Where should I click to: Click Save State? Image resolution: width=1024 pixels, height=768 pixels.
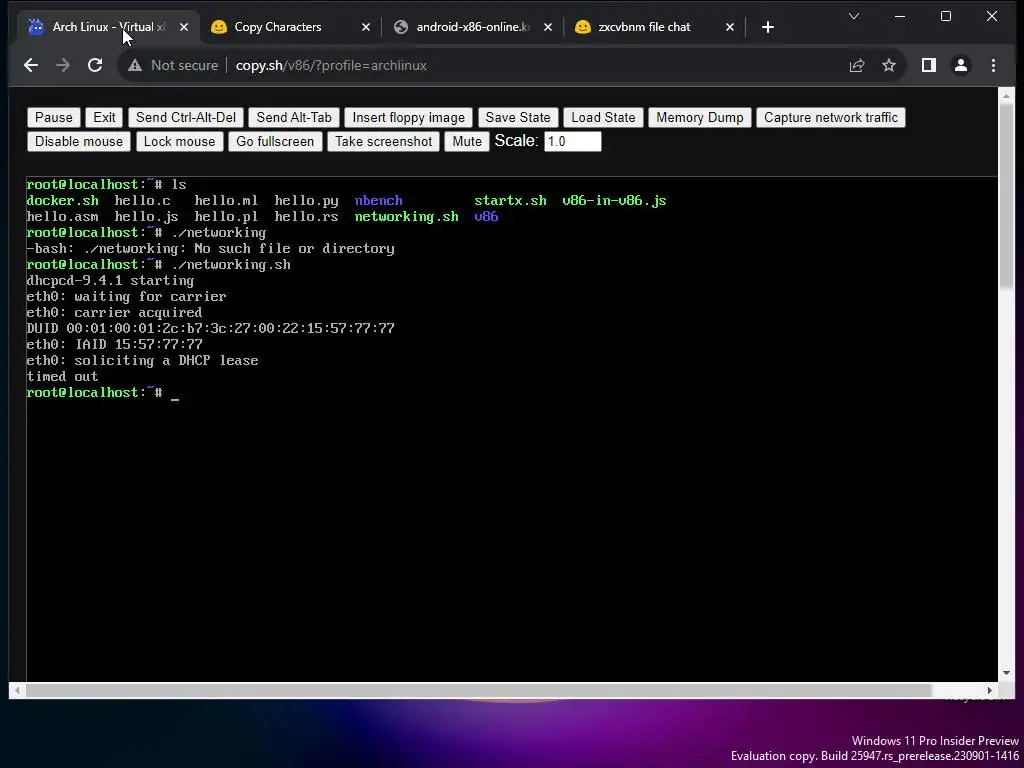coord(518,118)
